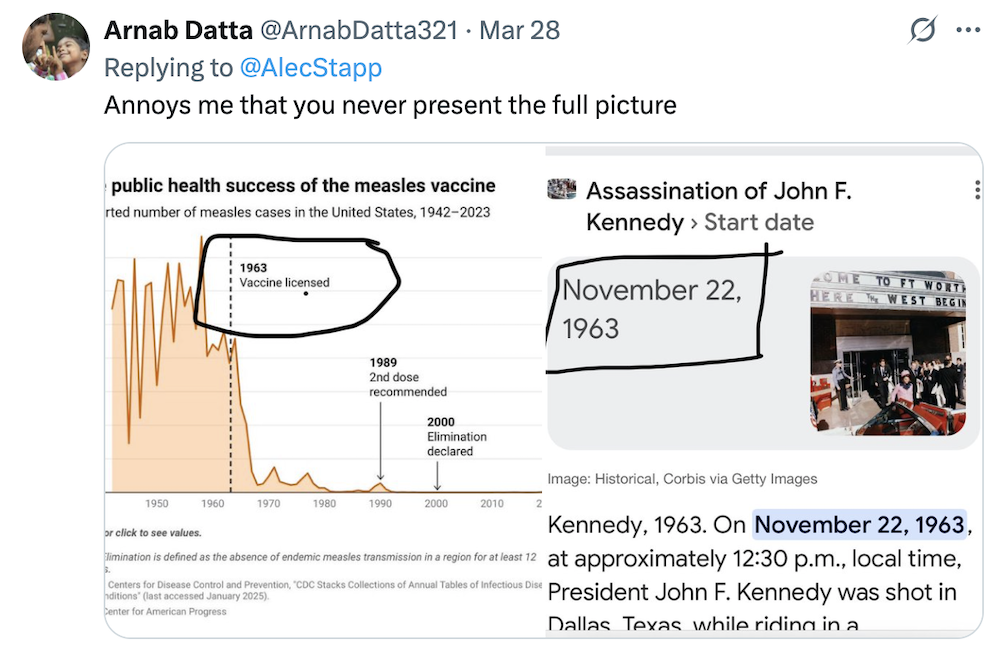
Task: Click the @AlecStapp reply mention
Action: 310,68
